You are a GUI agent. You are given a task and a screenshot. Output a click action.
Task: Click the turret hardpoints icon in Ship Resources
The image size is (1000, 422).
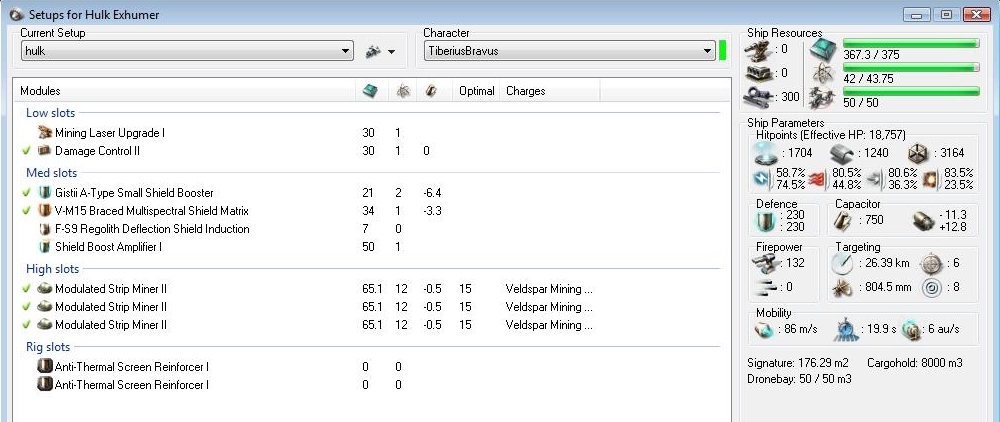pos(758,49)
